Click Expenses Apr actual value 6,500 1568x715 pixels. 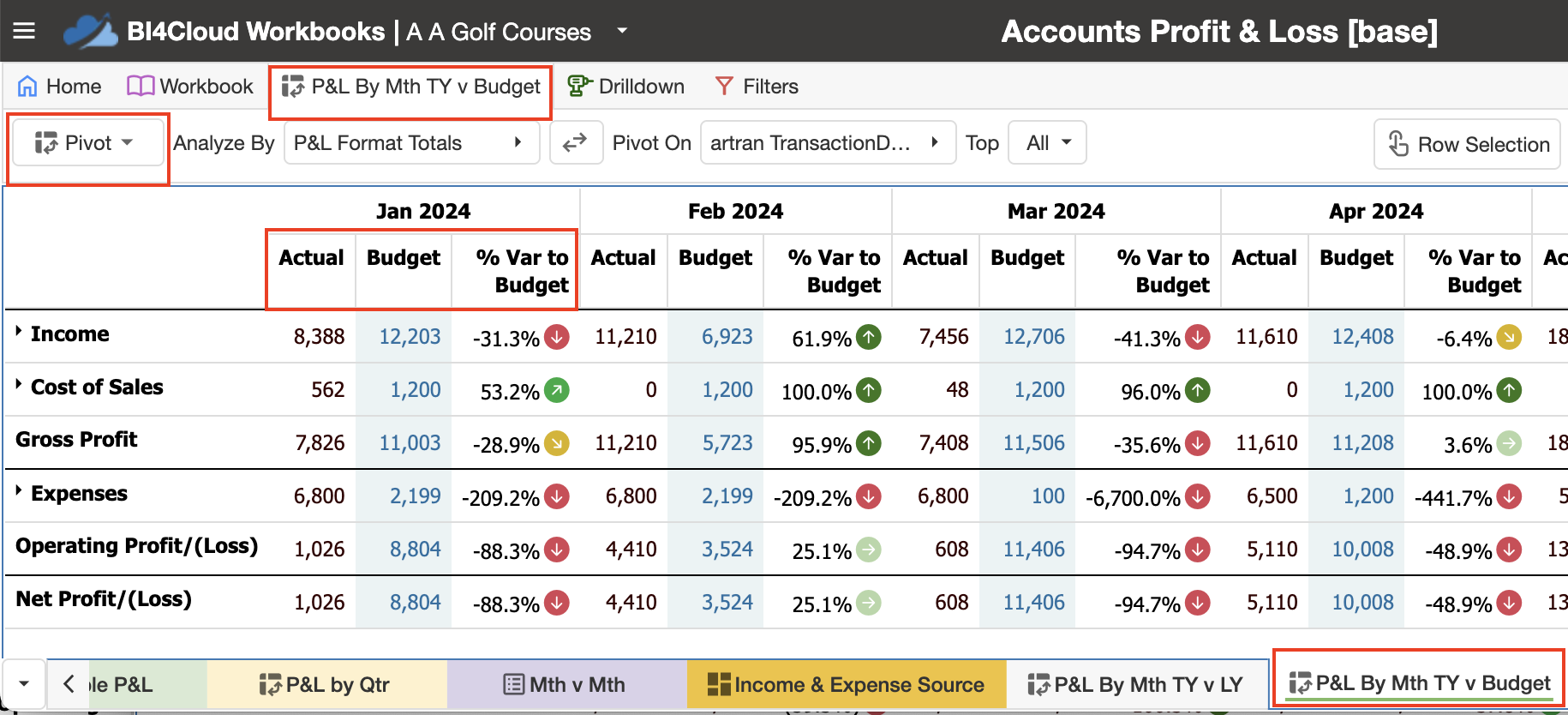click(1272, 496)
